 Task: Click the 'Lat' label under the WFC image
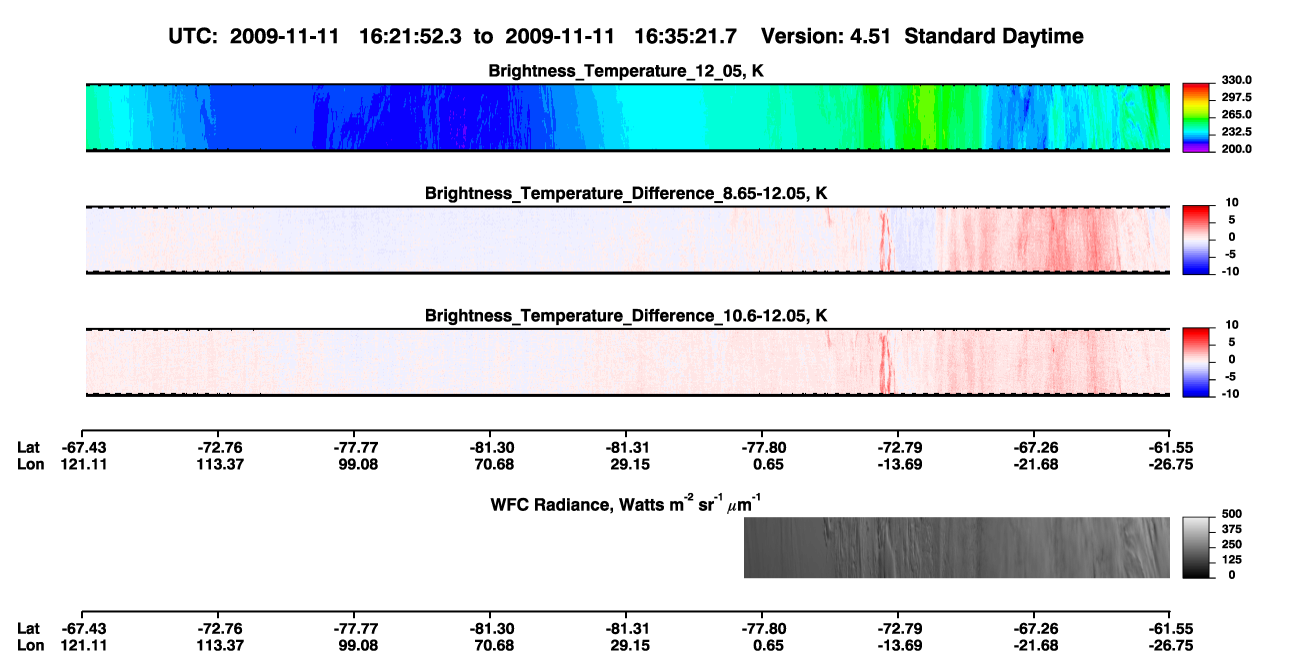29,629
